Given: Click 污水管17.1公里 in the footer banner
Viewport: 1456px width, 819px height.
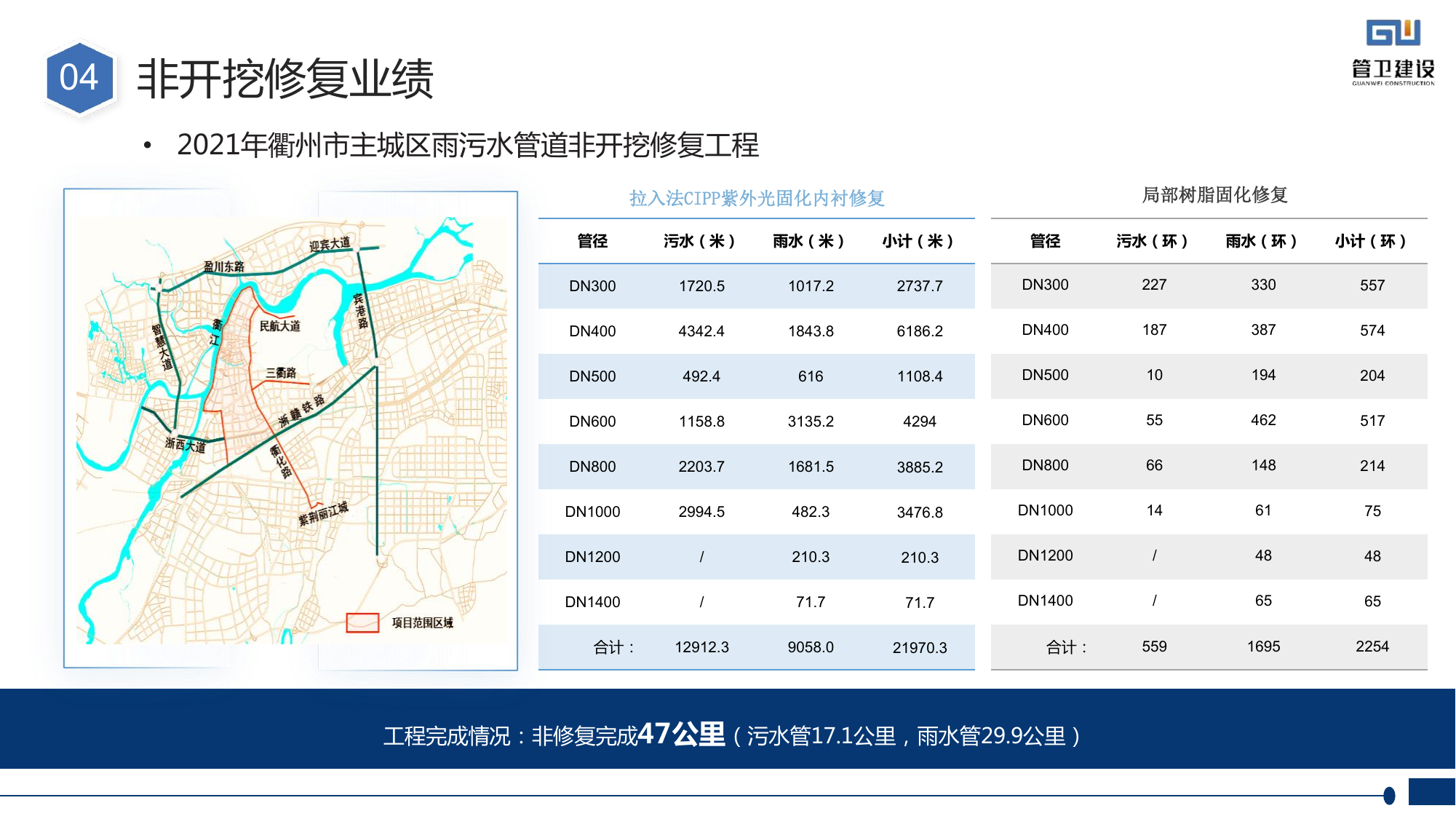Looking at the screenshot, I should coord(822,736).
